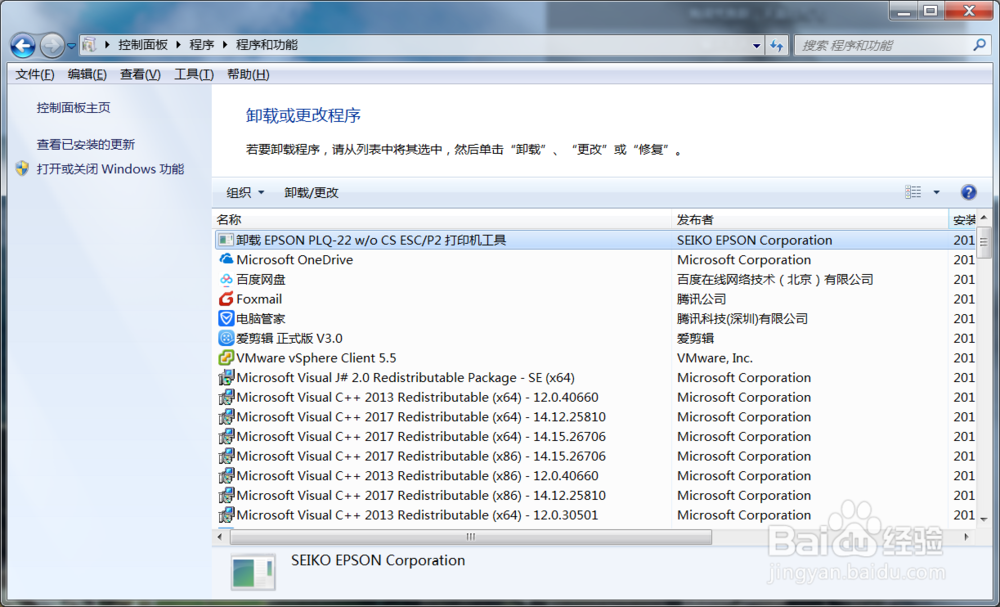1000x607 pixels.
Task: Click the EPSON PLQ-22 printer tool icon
Action: tap(226, 240)
